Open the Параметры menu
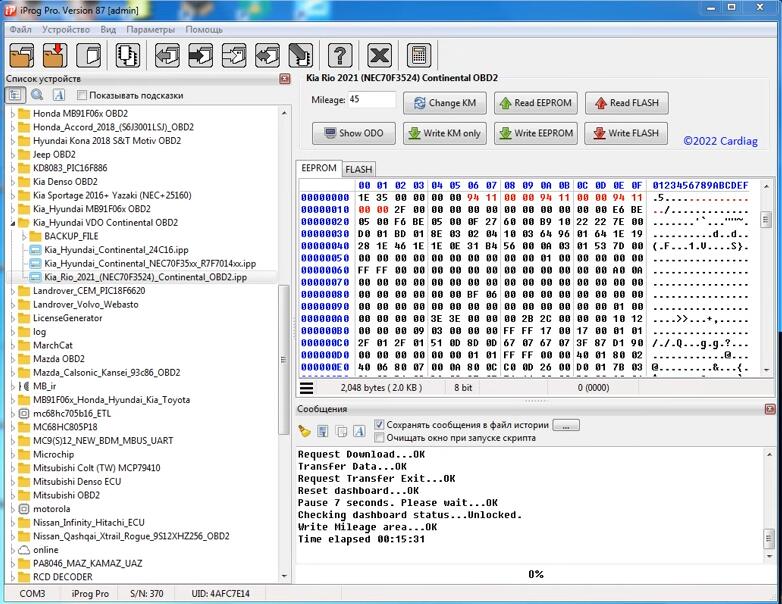The width and height of the screenshot is (782, 604). pyautogui.click(x=151, y=29)
